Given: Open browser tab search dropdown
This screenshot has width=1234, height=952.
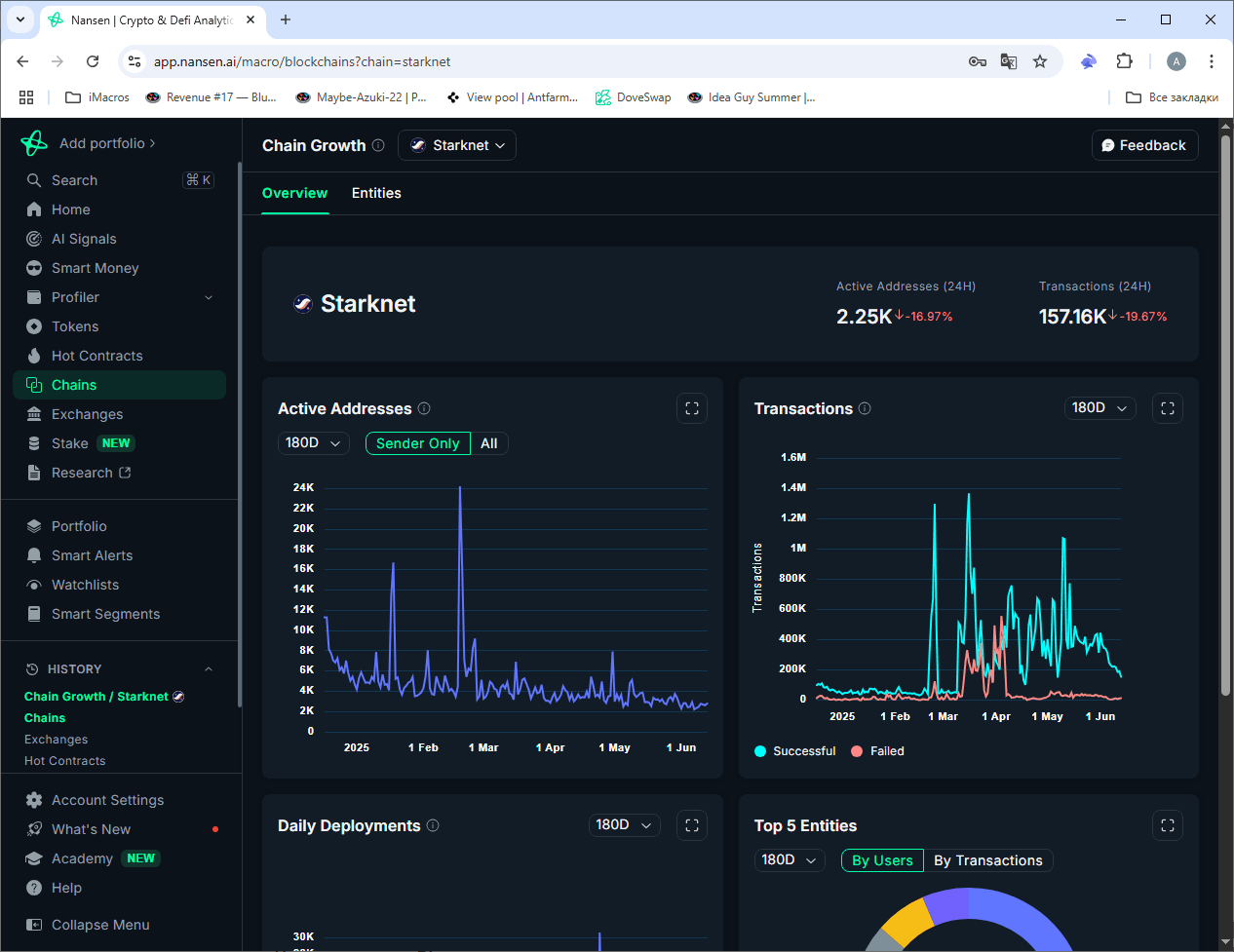Looking at the screenshot, I should tap(20, 19).
